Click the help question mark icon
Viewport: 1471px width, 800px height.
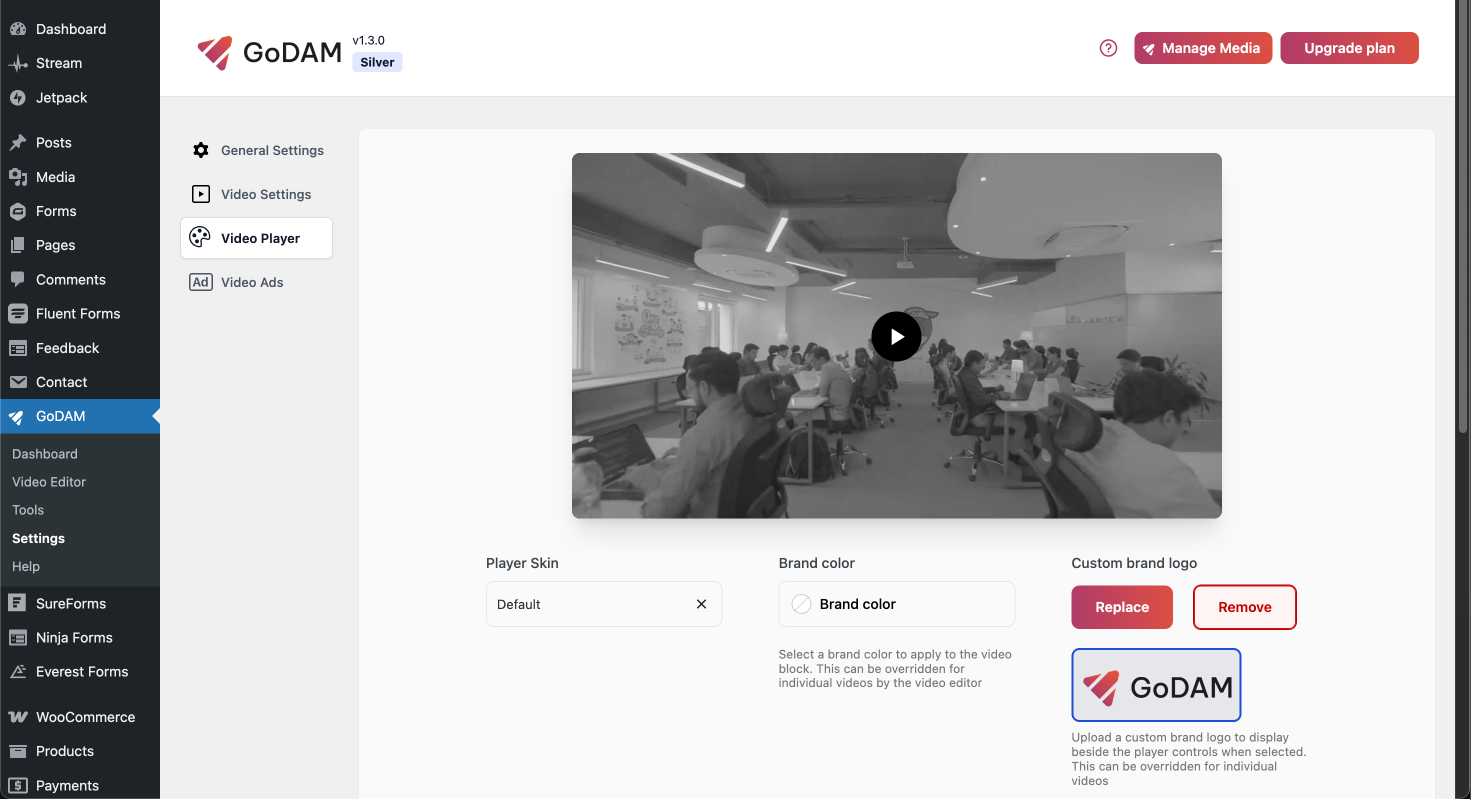click(x=1108, y=48)
